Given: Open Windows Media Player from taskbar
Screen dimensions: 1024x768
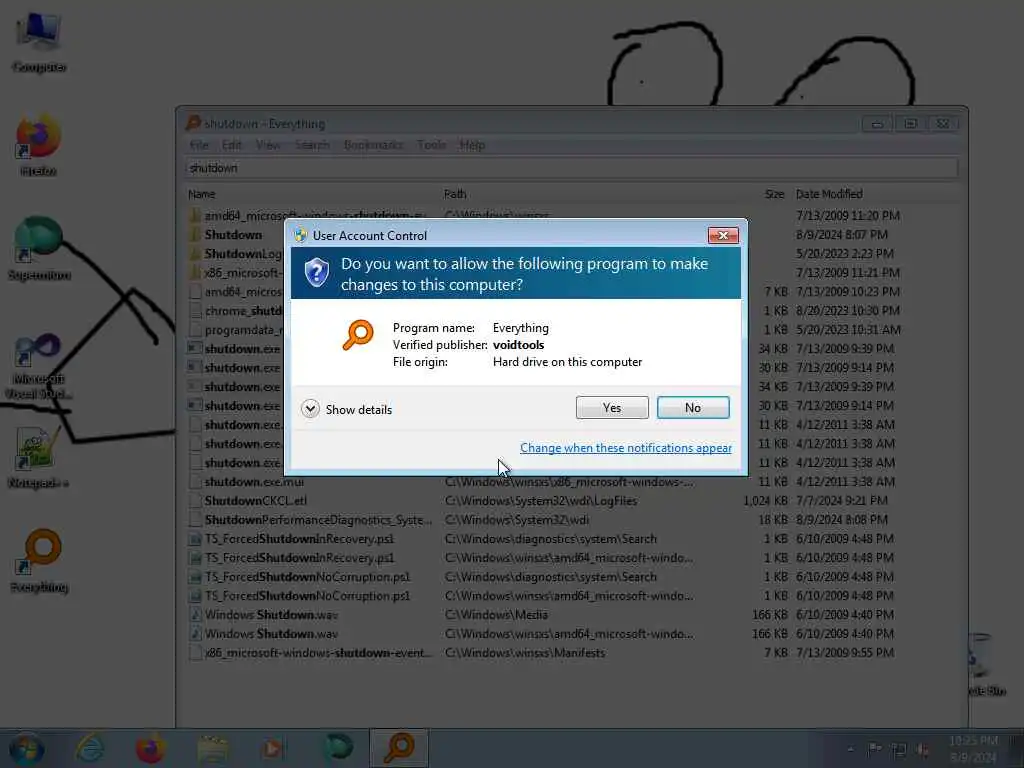Looking at the screenshot, I should pos(272,748).
